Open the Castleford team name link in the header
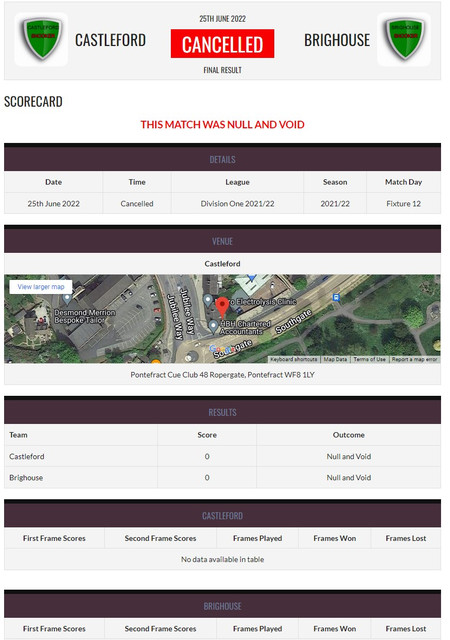Screen dimensions: 450x640 pyautogui.click(x=110, y=40)
